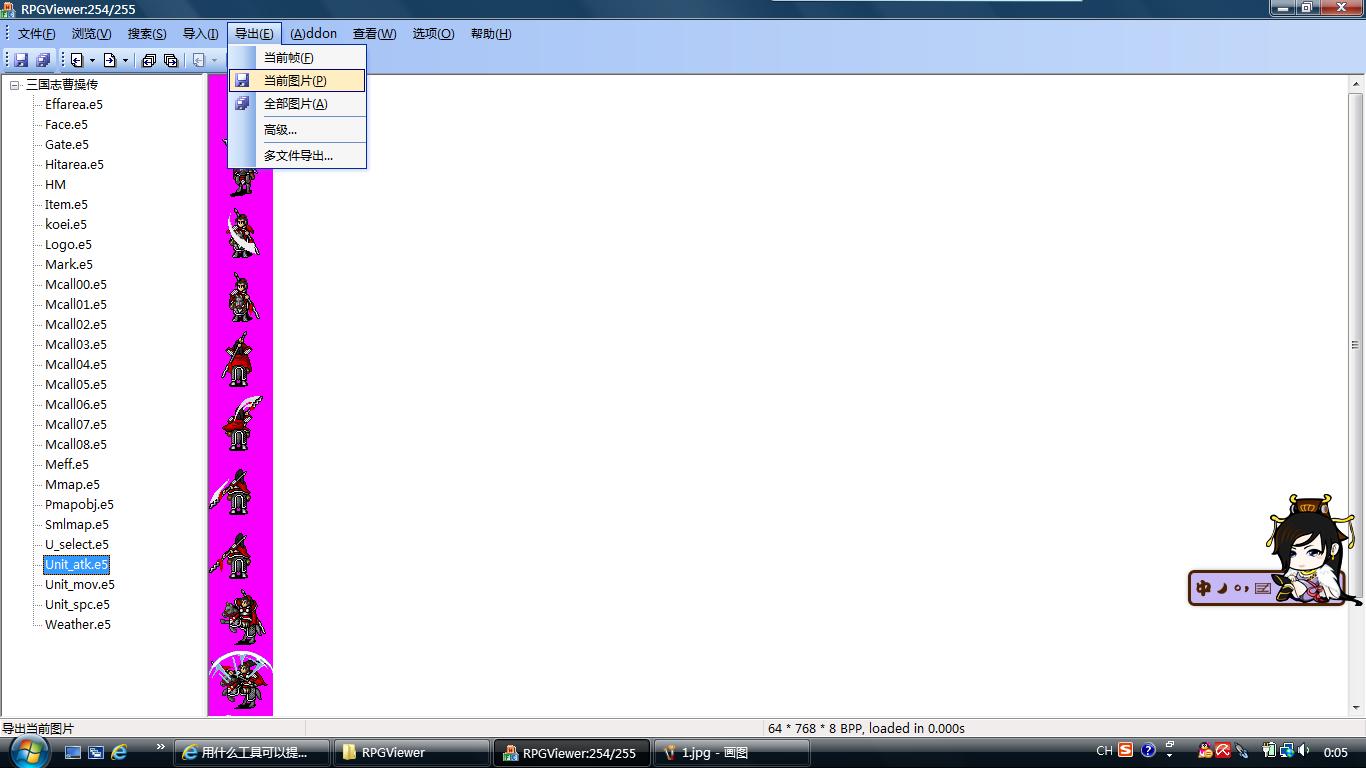Choose 多文件导出... menu entry
The image size is (1366, 768).
(298, 156)
